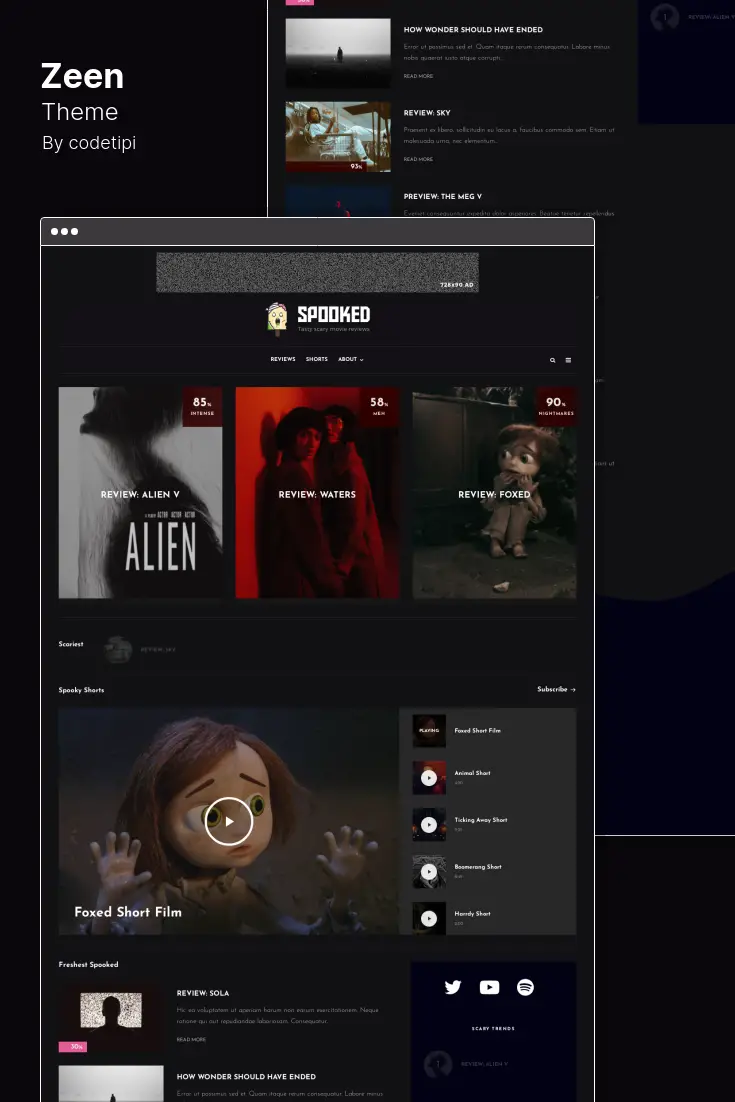Click the 58% Meh score badge
The image size is (735, 1102).
click(379, 406)
